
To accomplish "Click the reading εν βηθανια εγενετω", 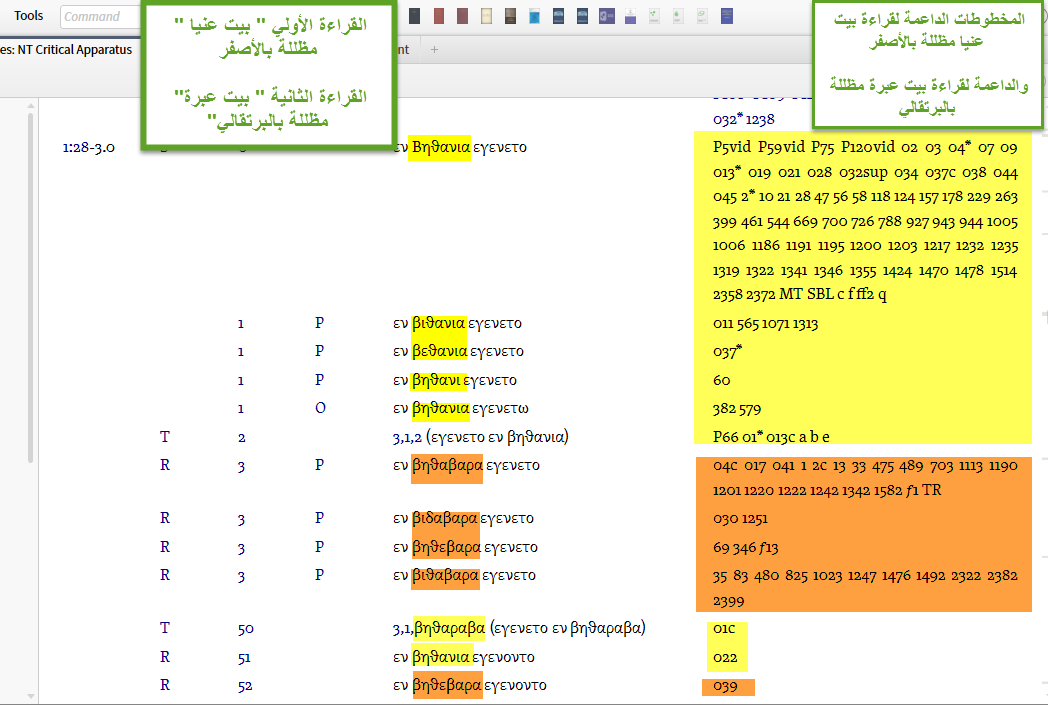I will pyautogui.click(x=461, y=408).
